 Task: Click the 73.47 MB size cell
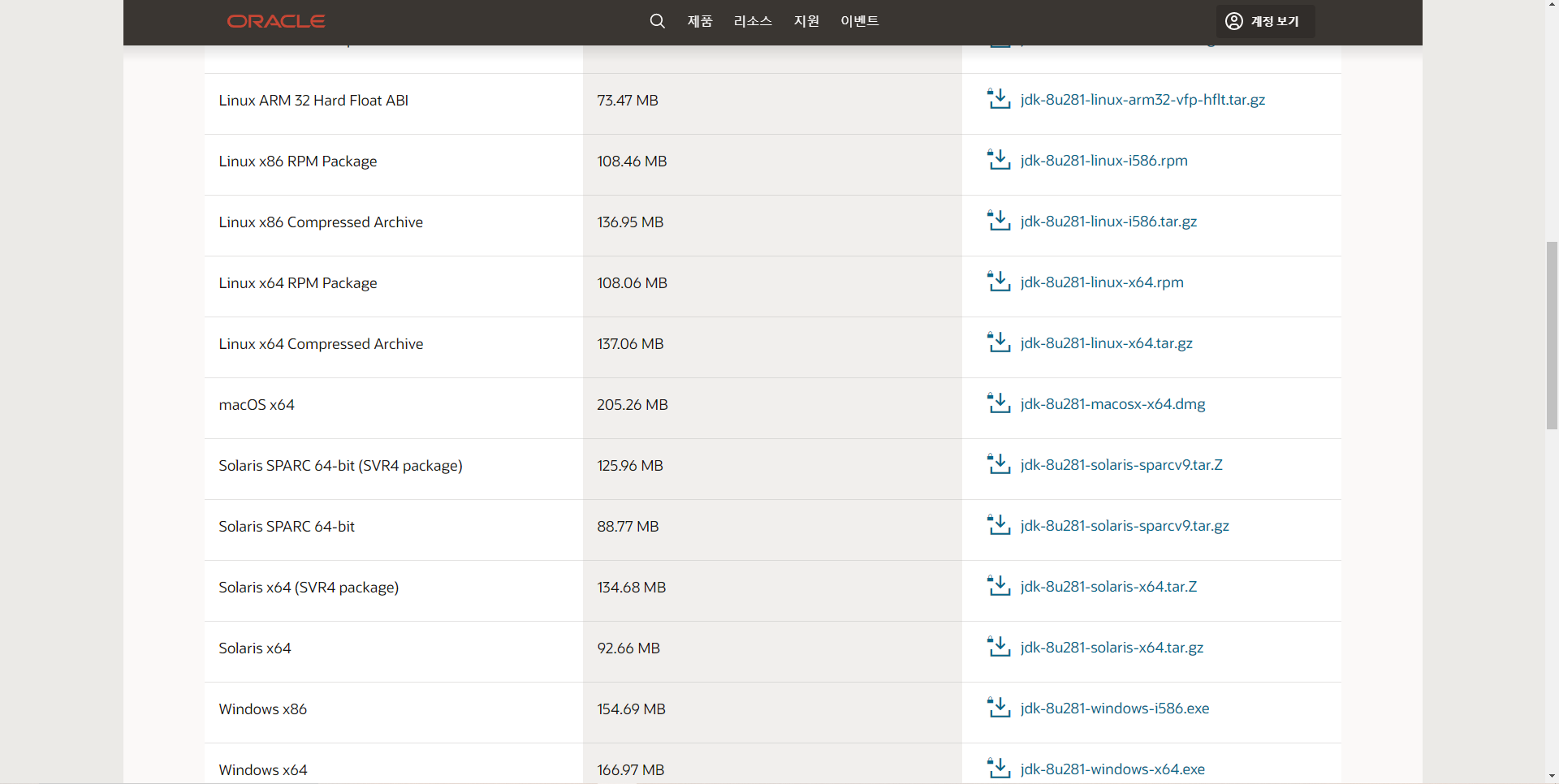[x=772, y=104]
